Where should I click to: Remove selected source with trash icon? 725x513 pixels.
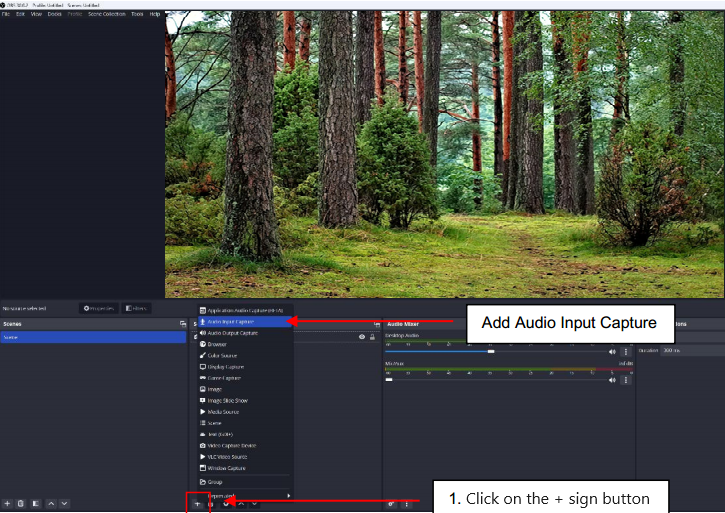210,504
